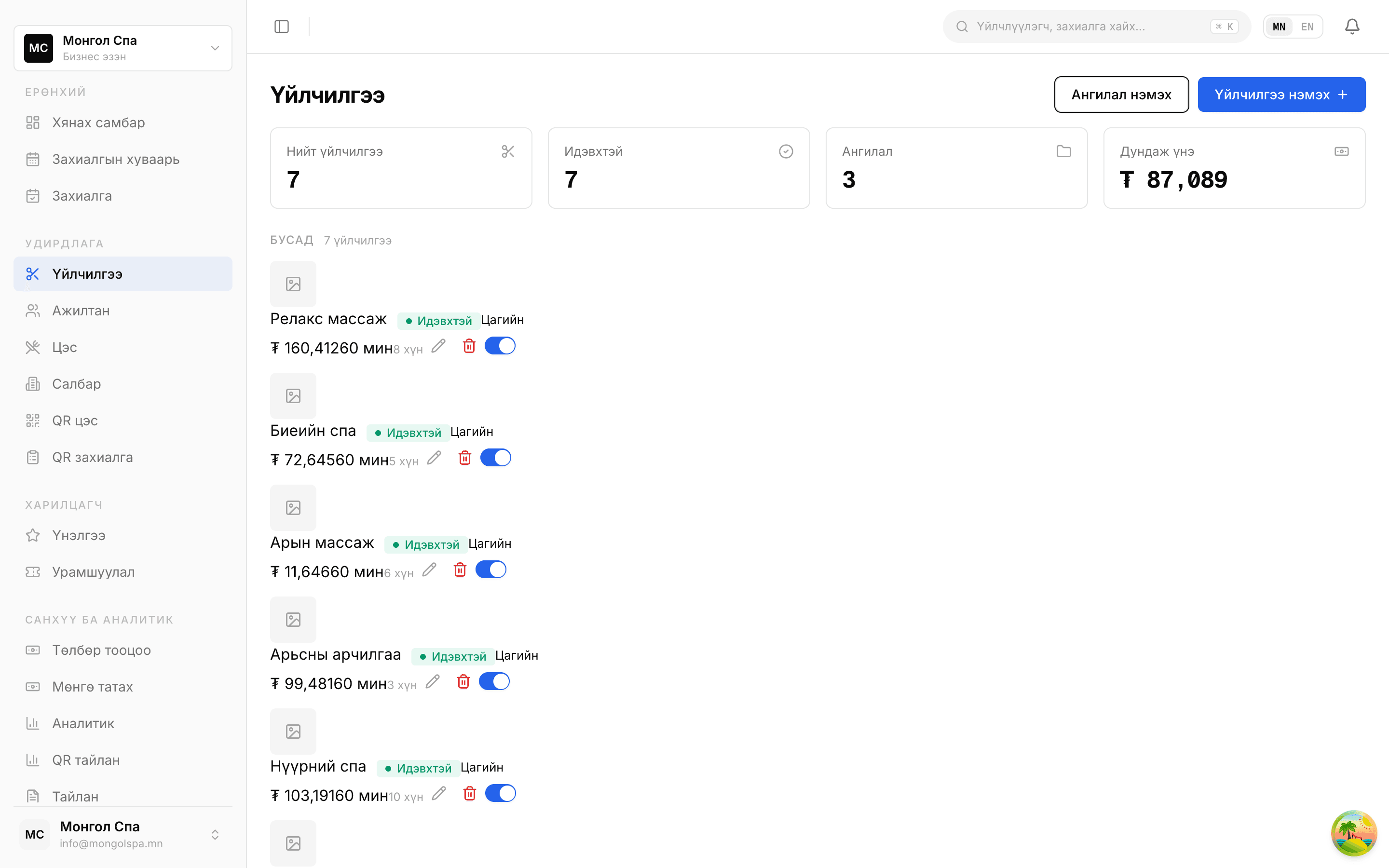Open the floating island avatar icon
The image size is (1389, 868).
pos(1353,833)
